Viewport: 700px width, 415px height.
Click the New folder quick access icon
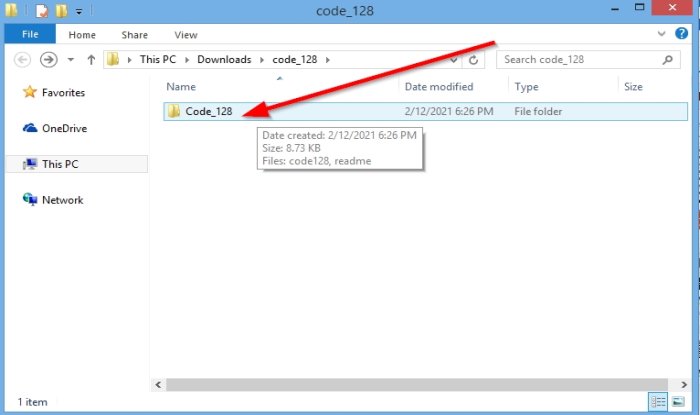(x=61, y=10)
